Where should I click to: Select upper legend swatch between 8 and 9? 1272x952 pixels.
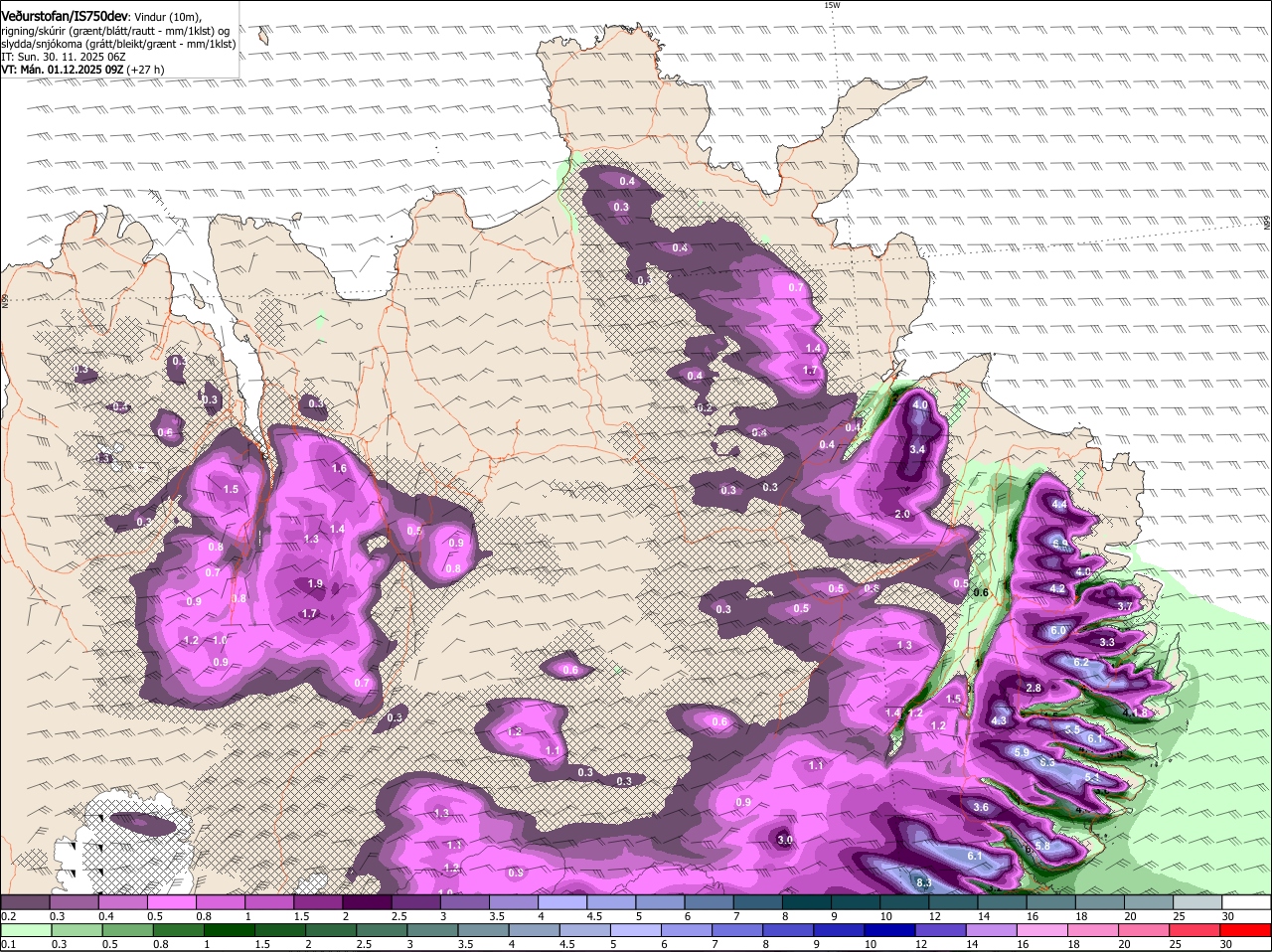807,901
